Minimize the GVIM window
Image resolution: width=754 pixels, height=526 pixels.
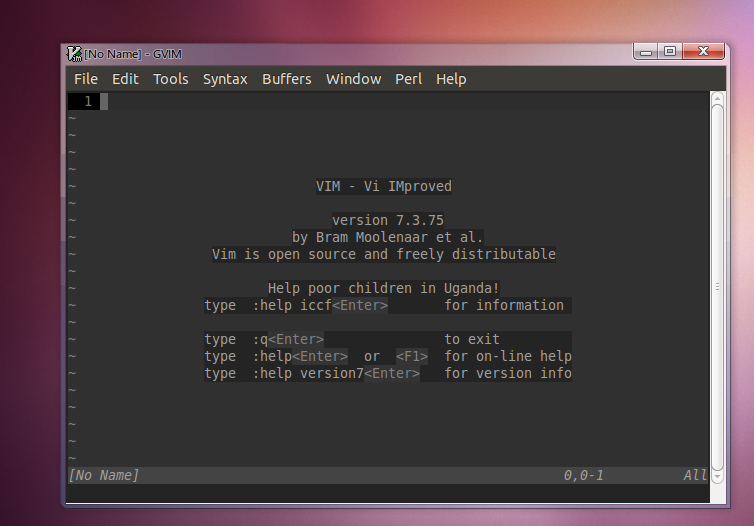pyautogui.click(x=646, y=52)
